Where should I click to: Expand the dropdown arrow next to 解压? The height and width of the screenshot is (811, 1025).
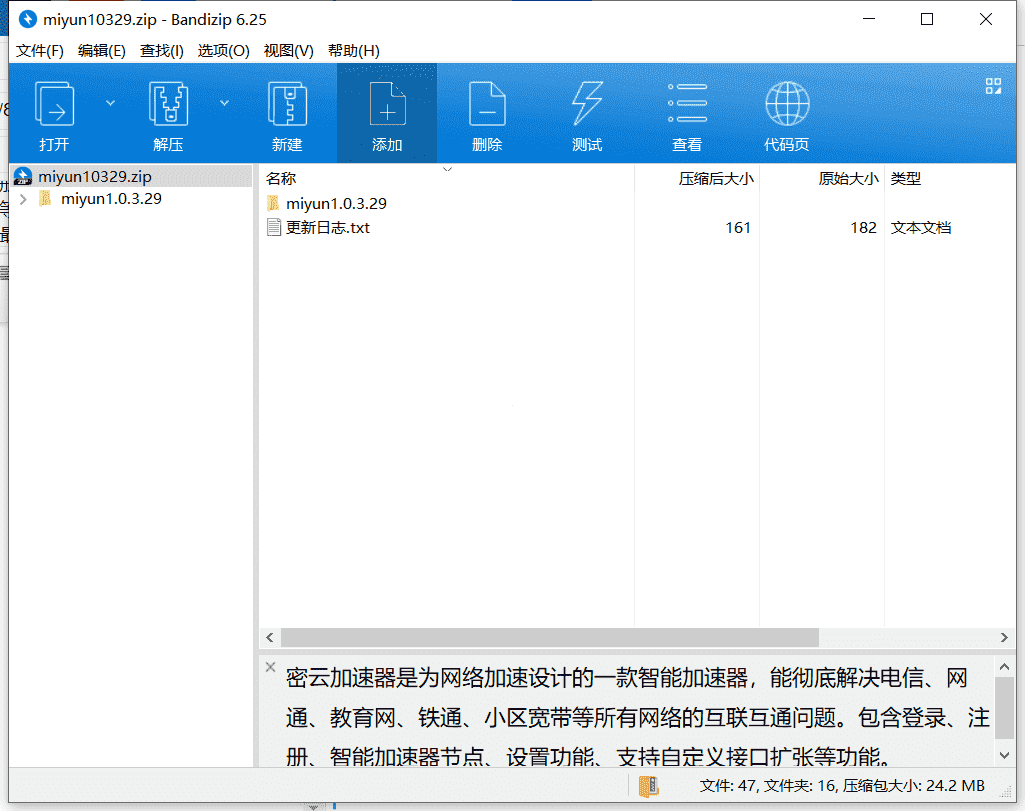pyautogui.click(x=224, y=103)
